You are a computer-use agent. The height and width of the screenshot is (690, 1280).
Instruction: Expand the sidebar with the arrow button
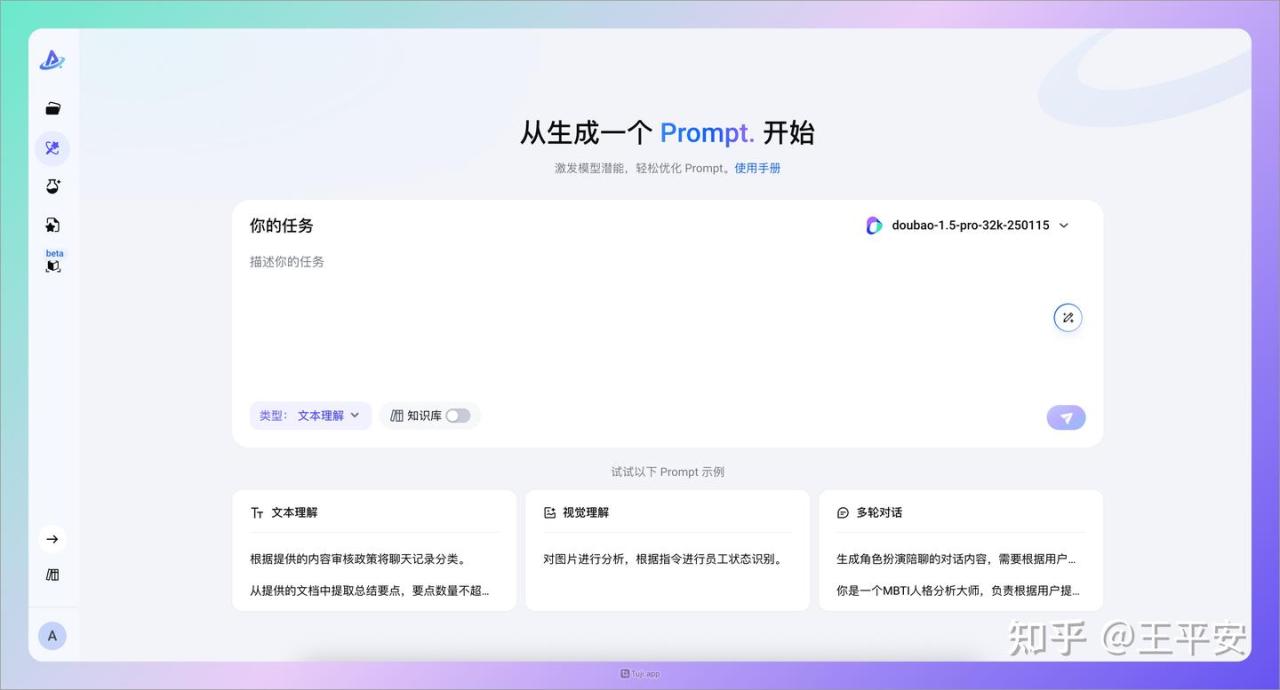(53, 539)
